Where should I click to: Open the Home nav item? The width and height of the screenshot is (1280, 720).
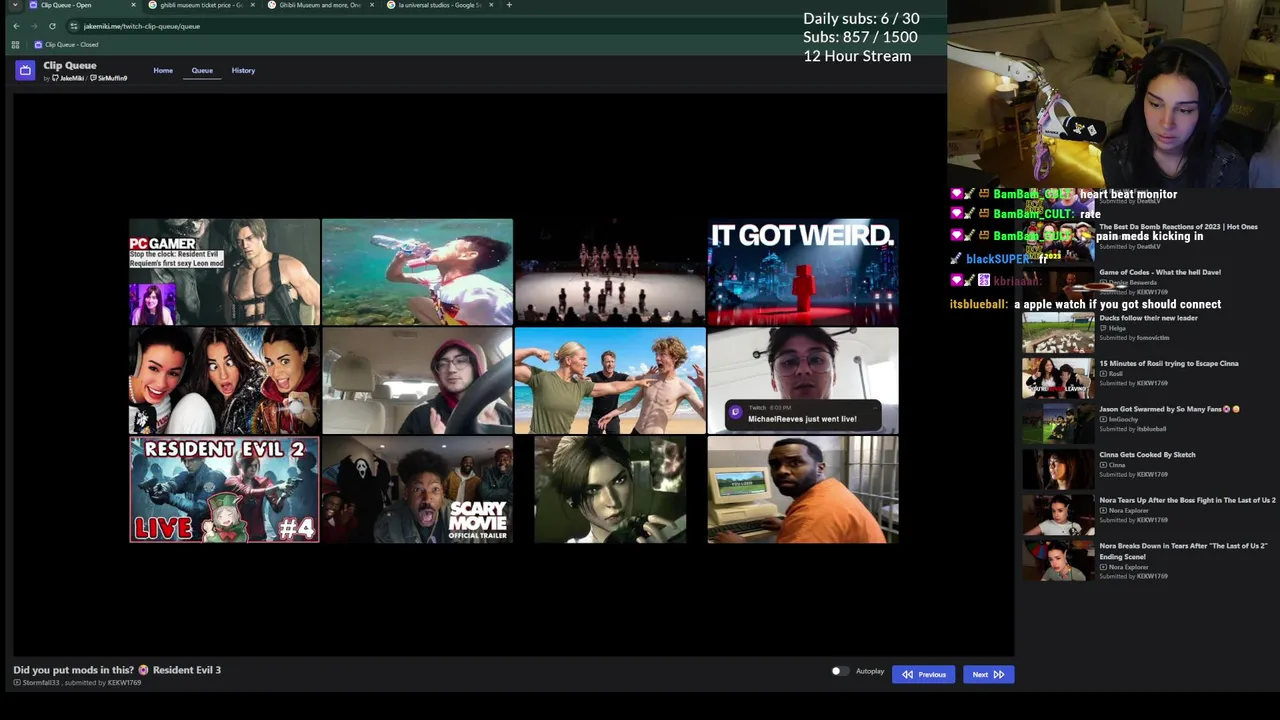(x=163, y=71)
